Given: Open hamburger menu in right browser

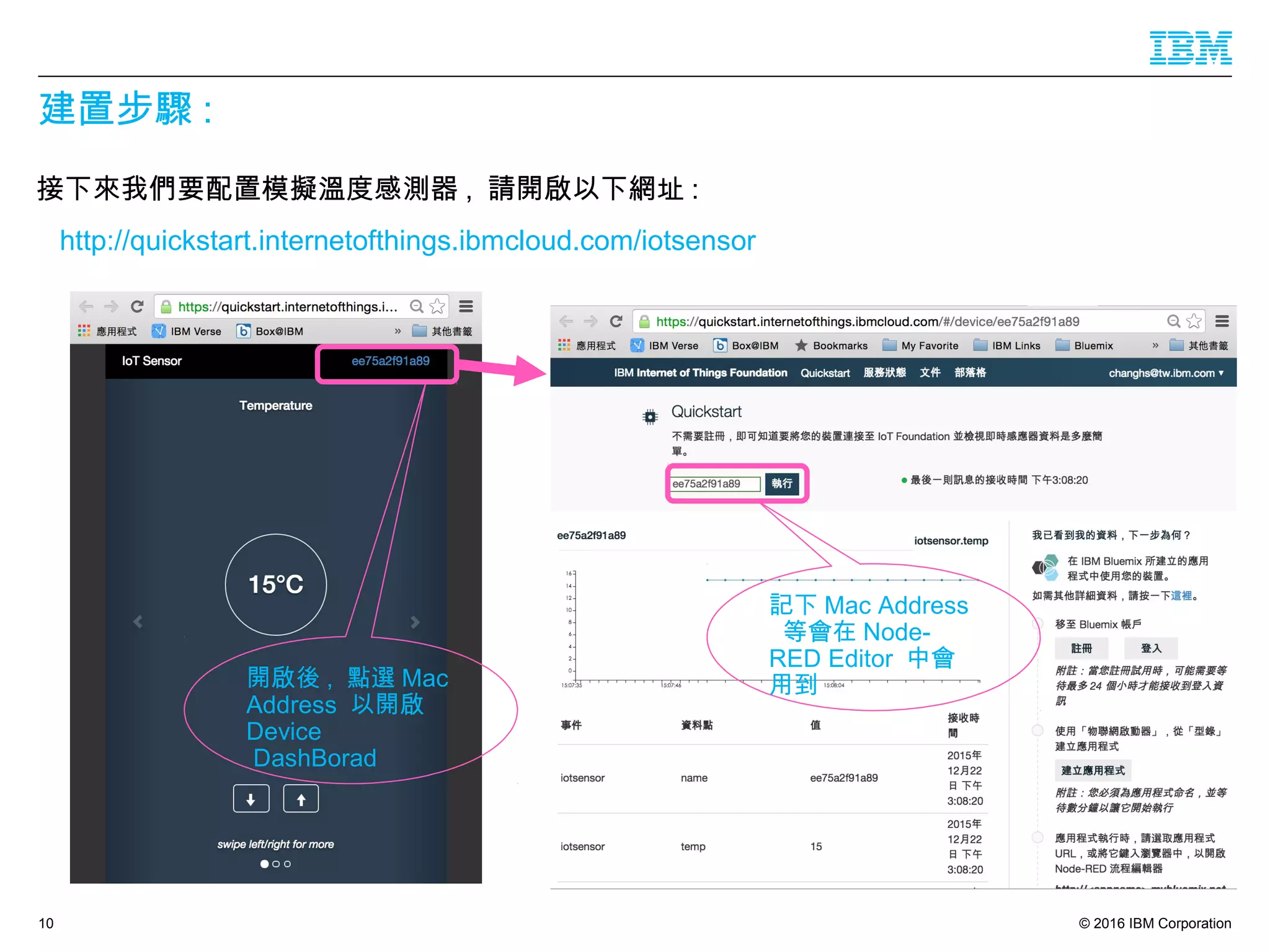Looking at the screenshot, I should pyautogui.click(x=1222, y=321).
